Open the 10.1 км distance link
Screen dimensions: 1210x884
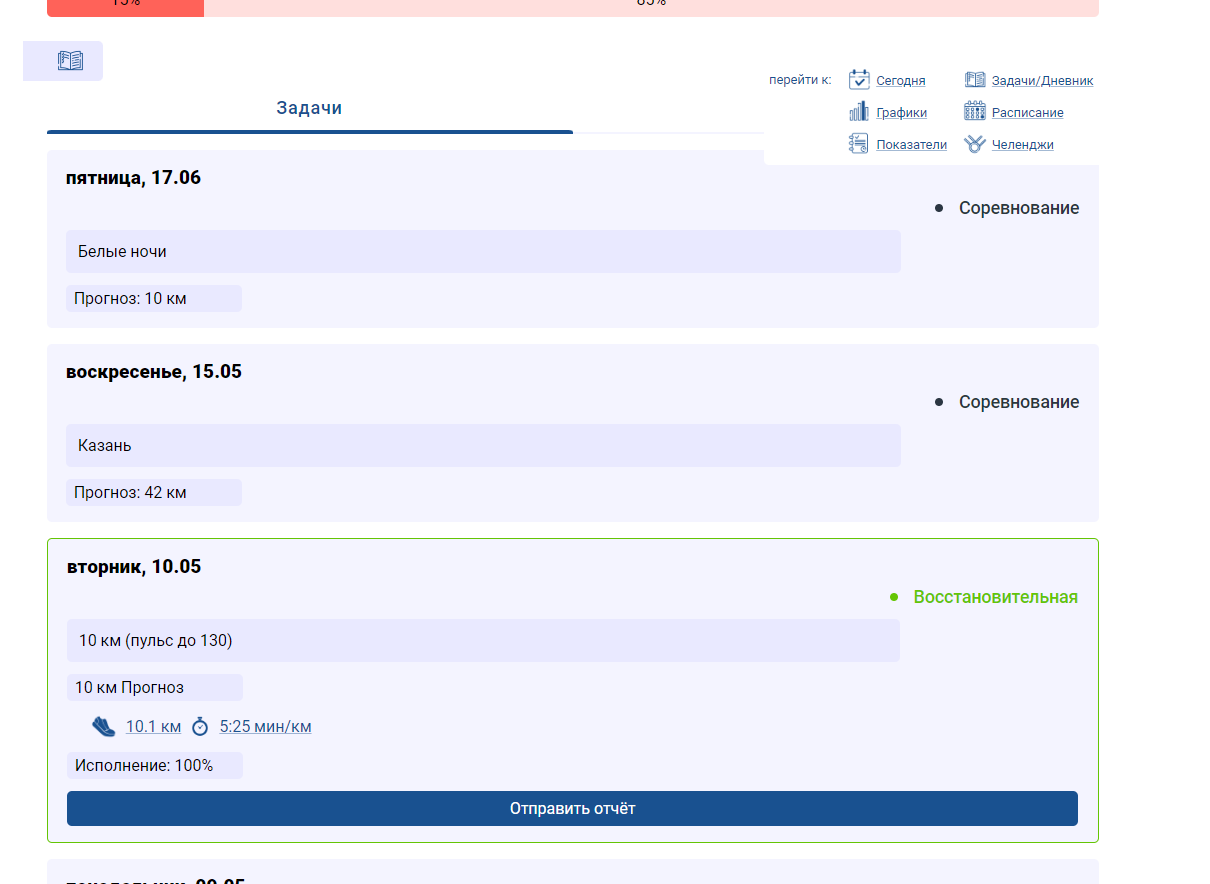[x=153, y=727]
